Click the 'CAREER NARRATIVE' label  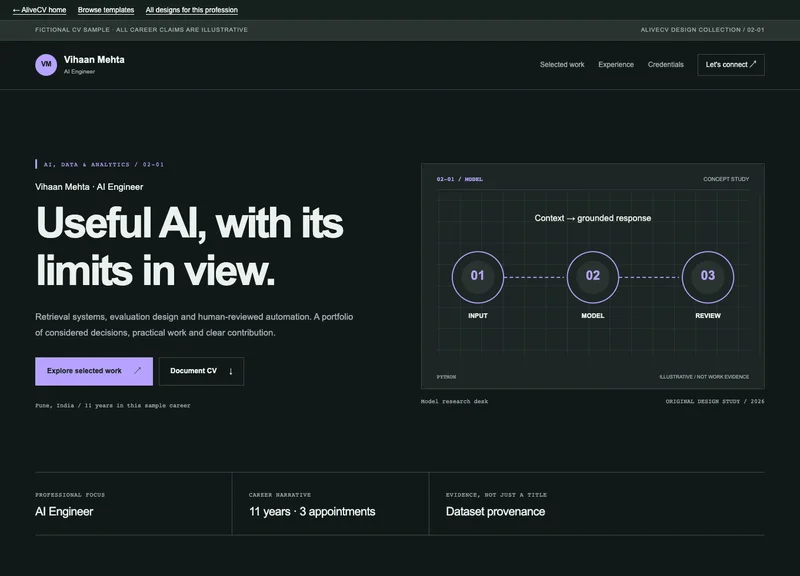coord(280,495)
